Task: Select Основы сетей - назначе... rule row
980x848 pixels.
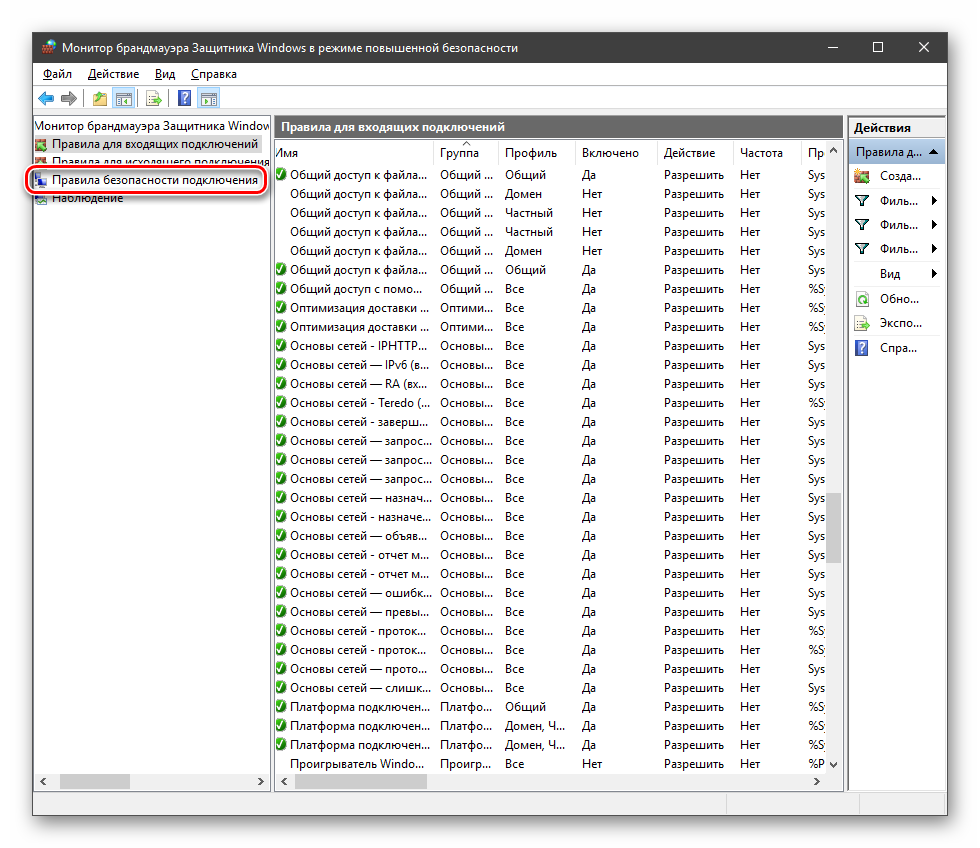Action: click(x=551, y=517)
